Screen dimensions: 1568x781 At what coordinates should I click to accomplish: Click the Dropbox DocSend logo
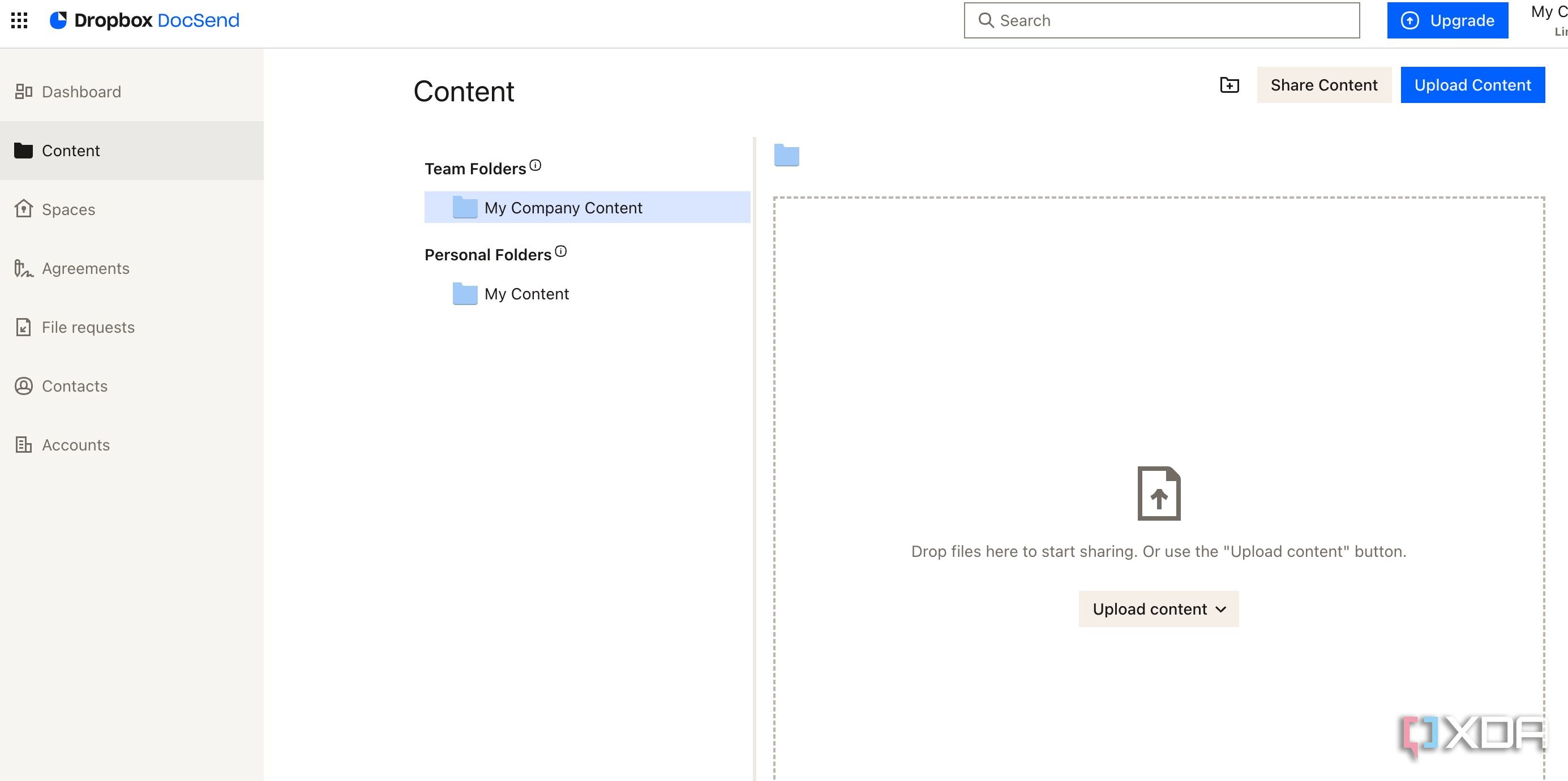pos(144,21)
